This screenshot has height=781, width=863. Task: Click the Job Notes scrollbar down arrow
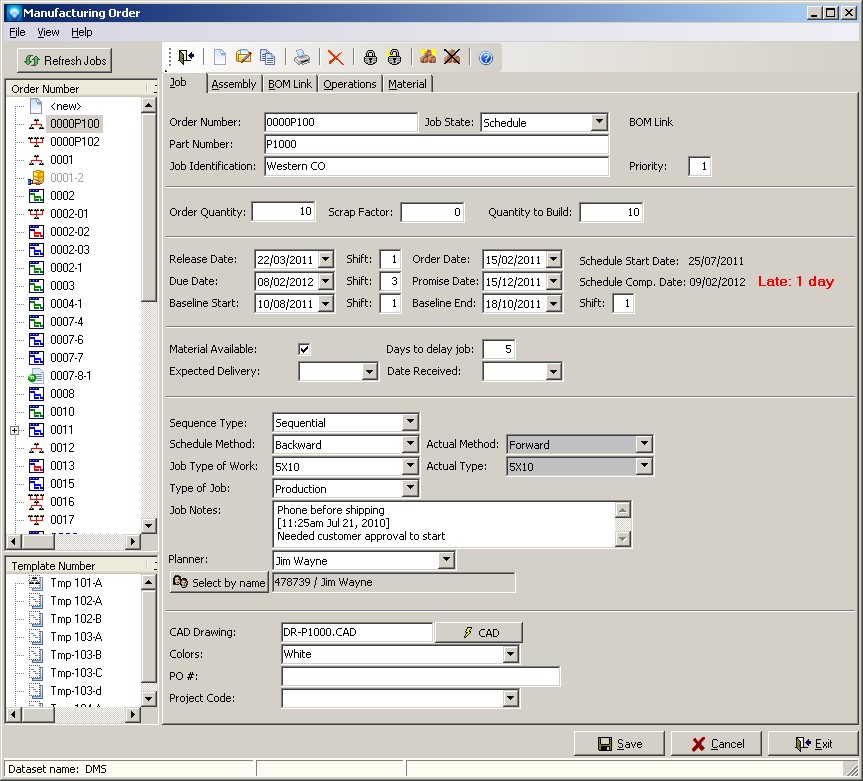point(623,539)
